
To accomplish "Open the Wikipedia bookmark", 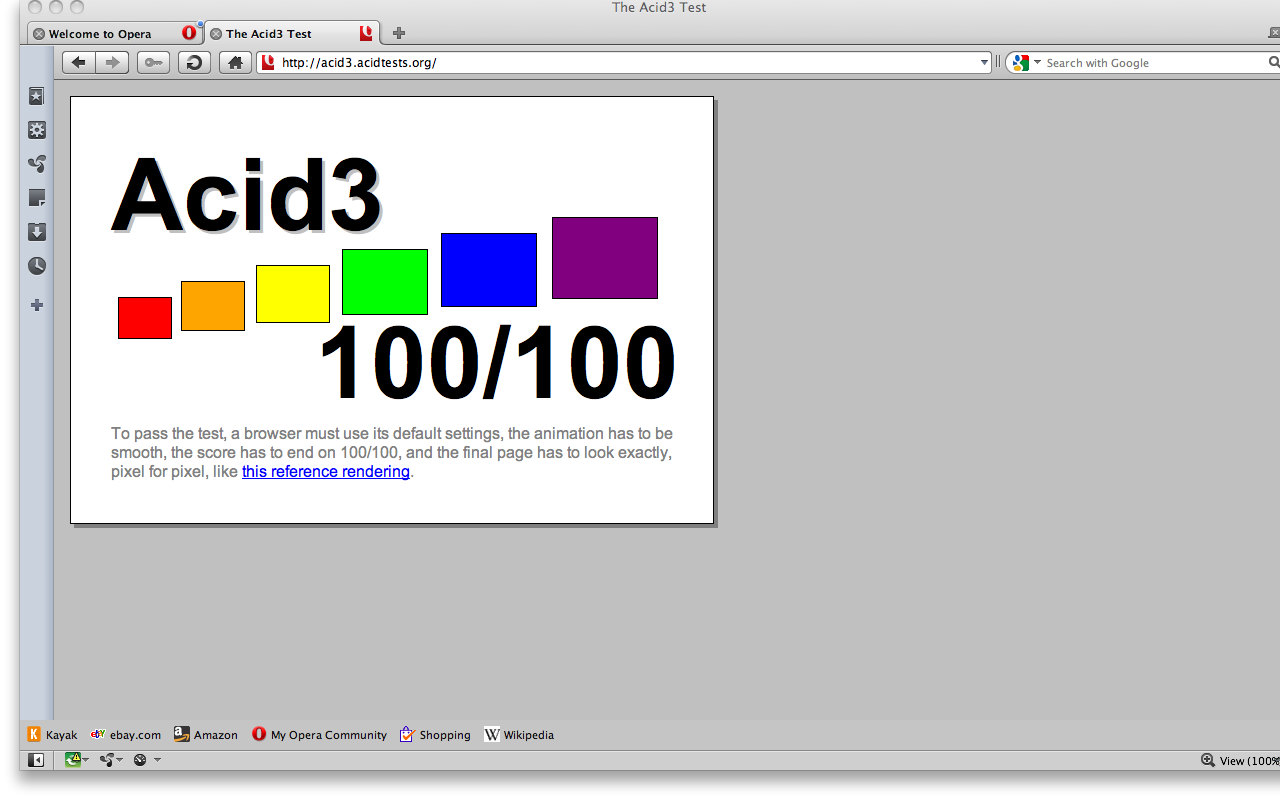I will click(x=519, y=734).
